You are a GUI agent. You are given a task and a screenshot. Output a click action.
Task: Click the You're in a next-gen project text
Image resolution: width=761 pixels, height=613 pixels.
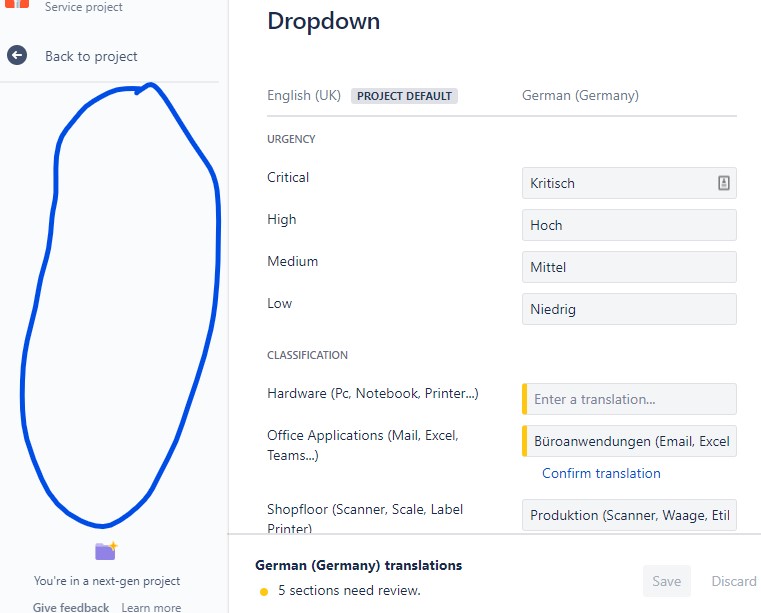[x=107, y=581]
